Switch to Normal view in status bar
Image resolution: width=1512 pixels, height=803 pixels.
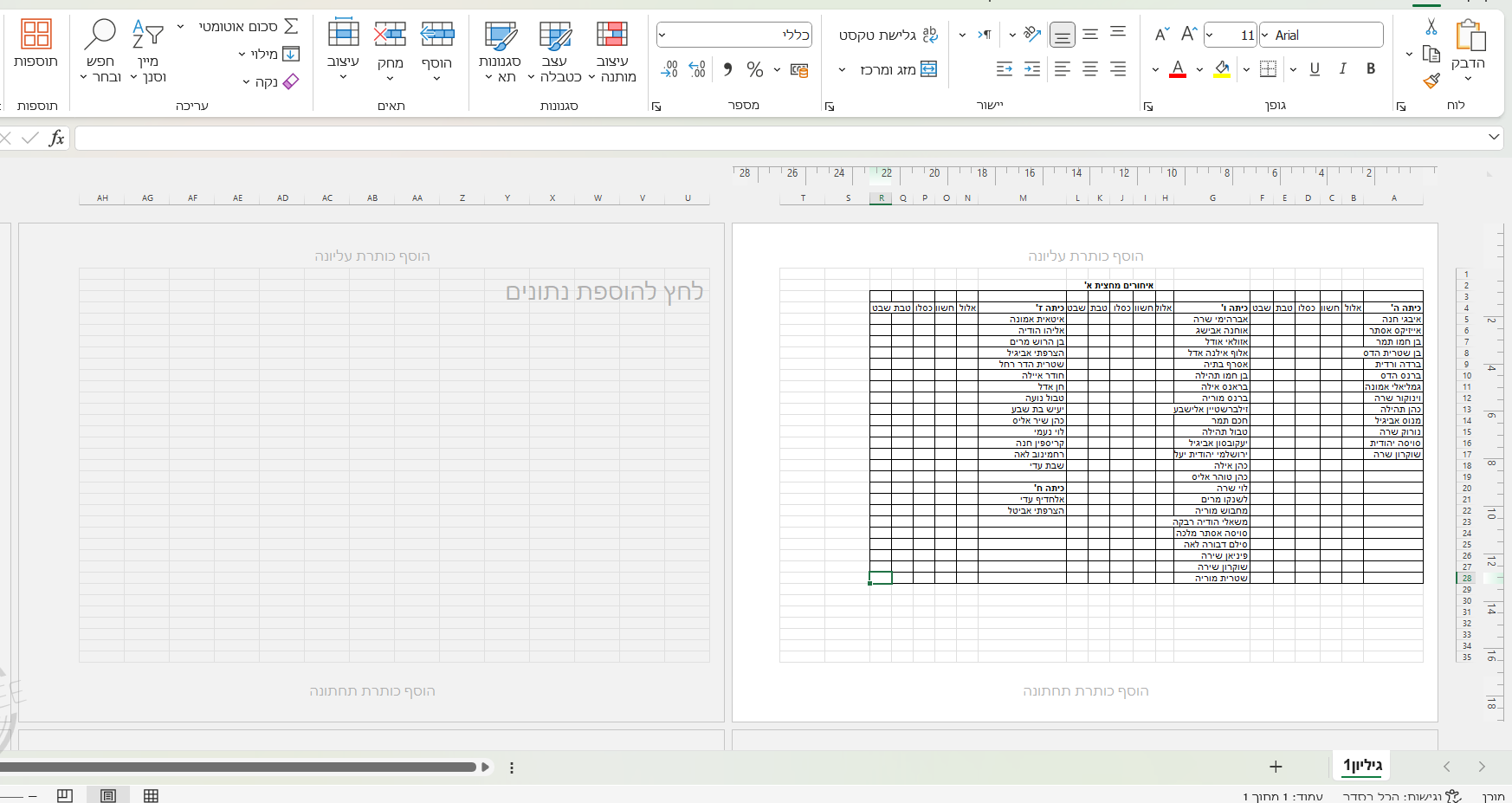151,795
